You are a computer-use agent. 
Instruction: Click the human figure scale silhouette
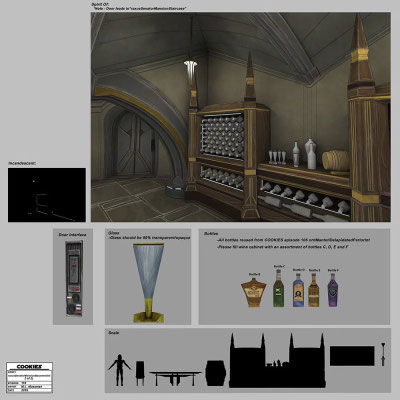click(119, 370)
